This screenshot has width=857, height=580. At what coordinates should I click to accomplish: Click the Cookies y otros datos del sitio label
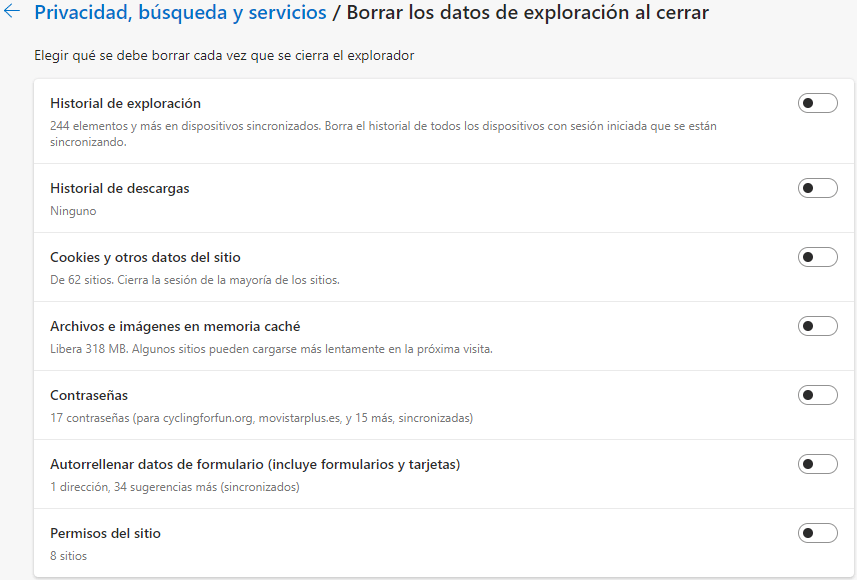[145, 257]
